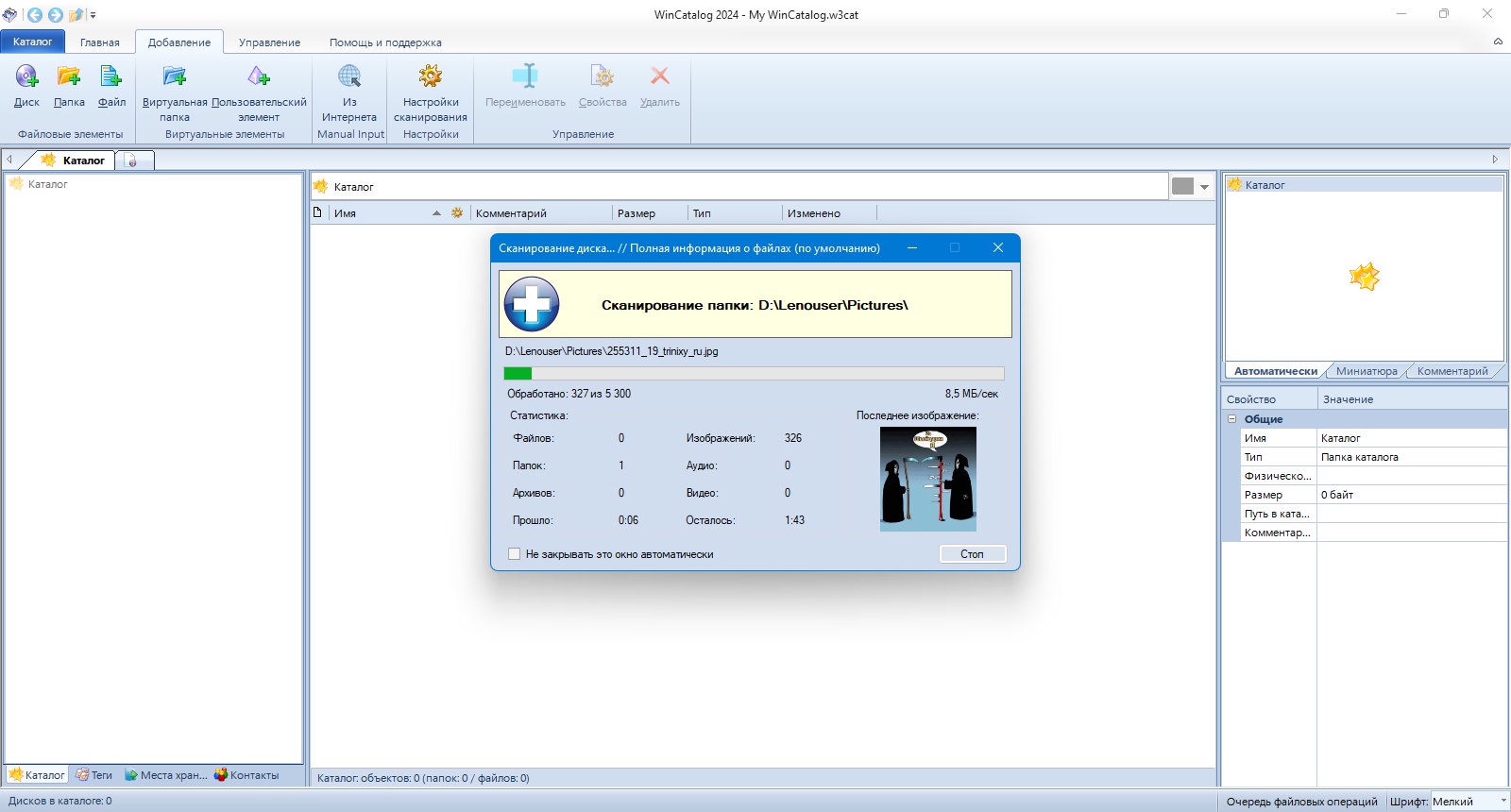Screen dimensions: 1511x812
Task: Open the Помощь и поддержка tab
Action: [x=385, y=42]
